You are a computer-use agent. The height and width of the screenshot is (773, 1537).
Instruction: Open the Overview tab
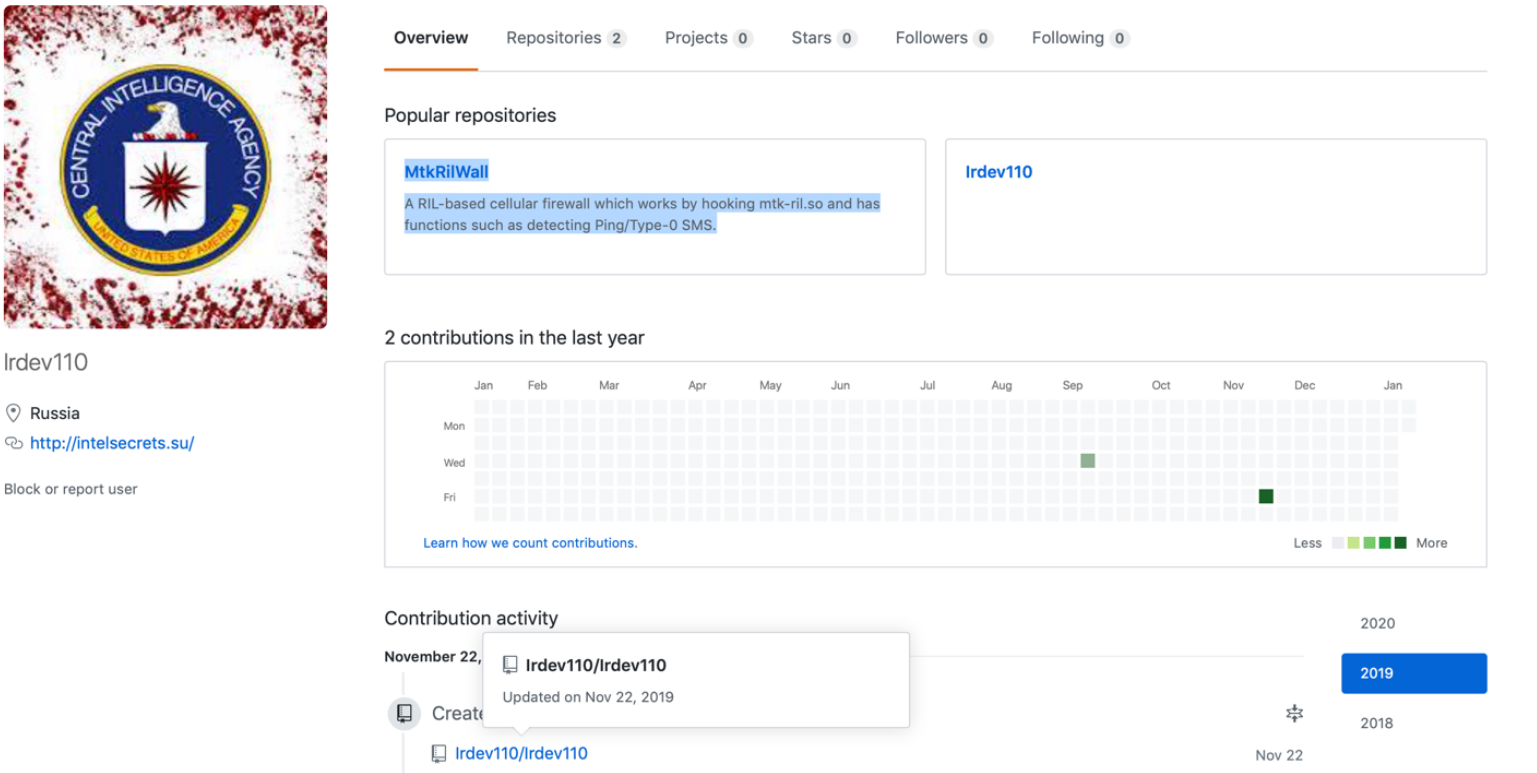pos(430,38)
